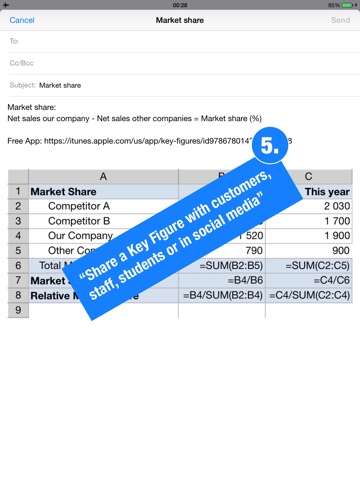
Task: Select column C header
Action: [x=309, y=176]
